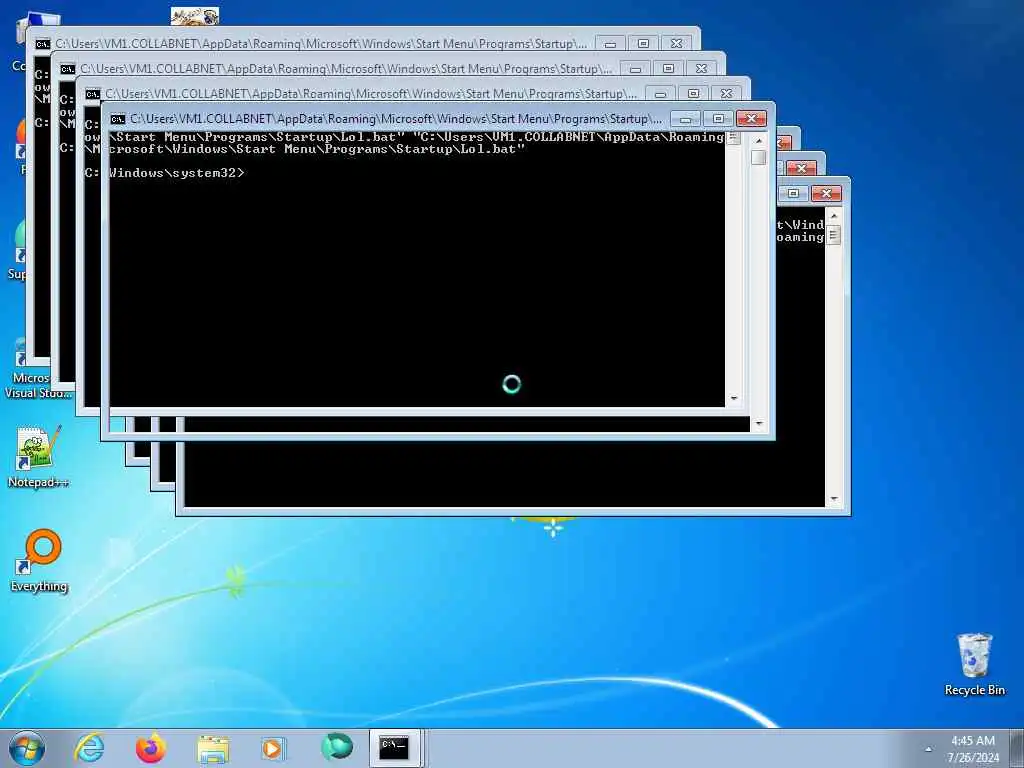Open Firefox from the taskbar
Viewport: 1024px width, 768px height.
click(151, 748)
